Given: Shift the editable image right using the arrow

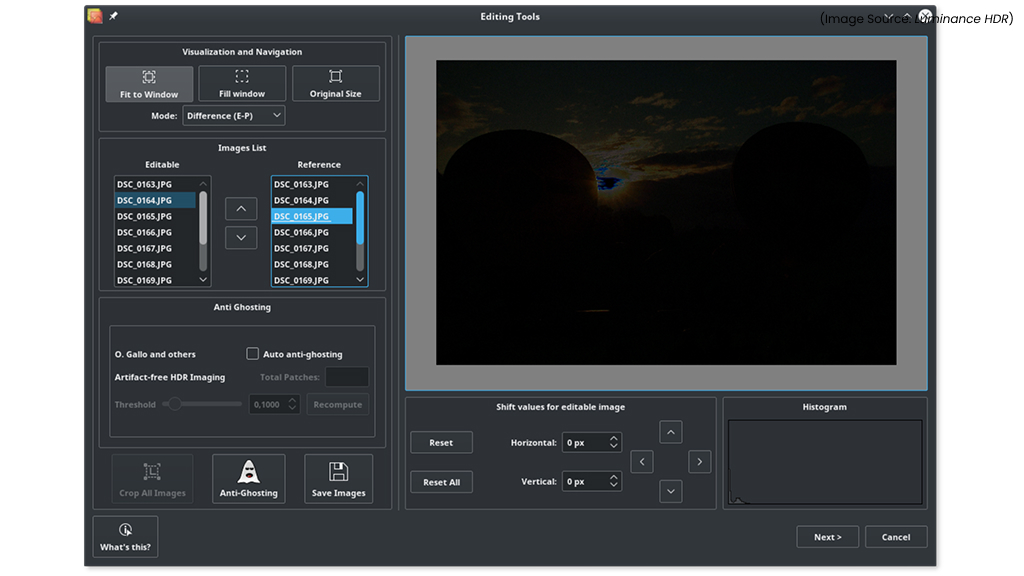Looking at the screenshot, I should [x=699, y=461].
